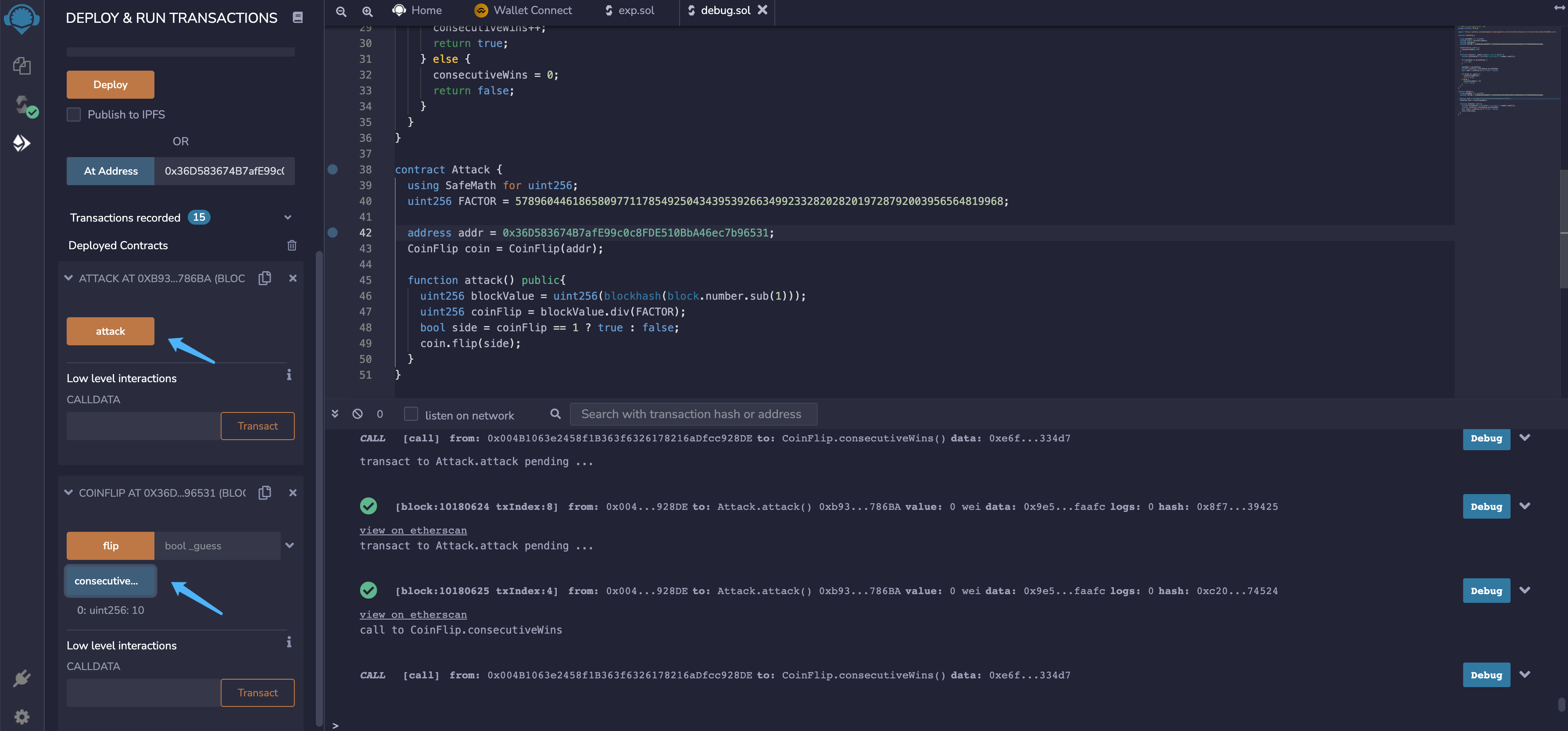Open view on etherscan for block 10180625
The width and height of the screenshot is (1568, 731).
(x=413, y=615)
